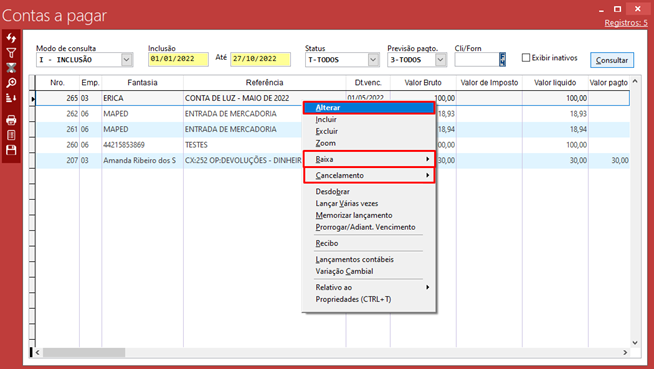This screenshot has width=654, height=369.
Task: Enable the Exibir inativos checkbox
Action: [x=526, y=58]
